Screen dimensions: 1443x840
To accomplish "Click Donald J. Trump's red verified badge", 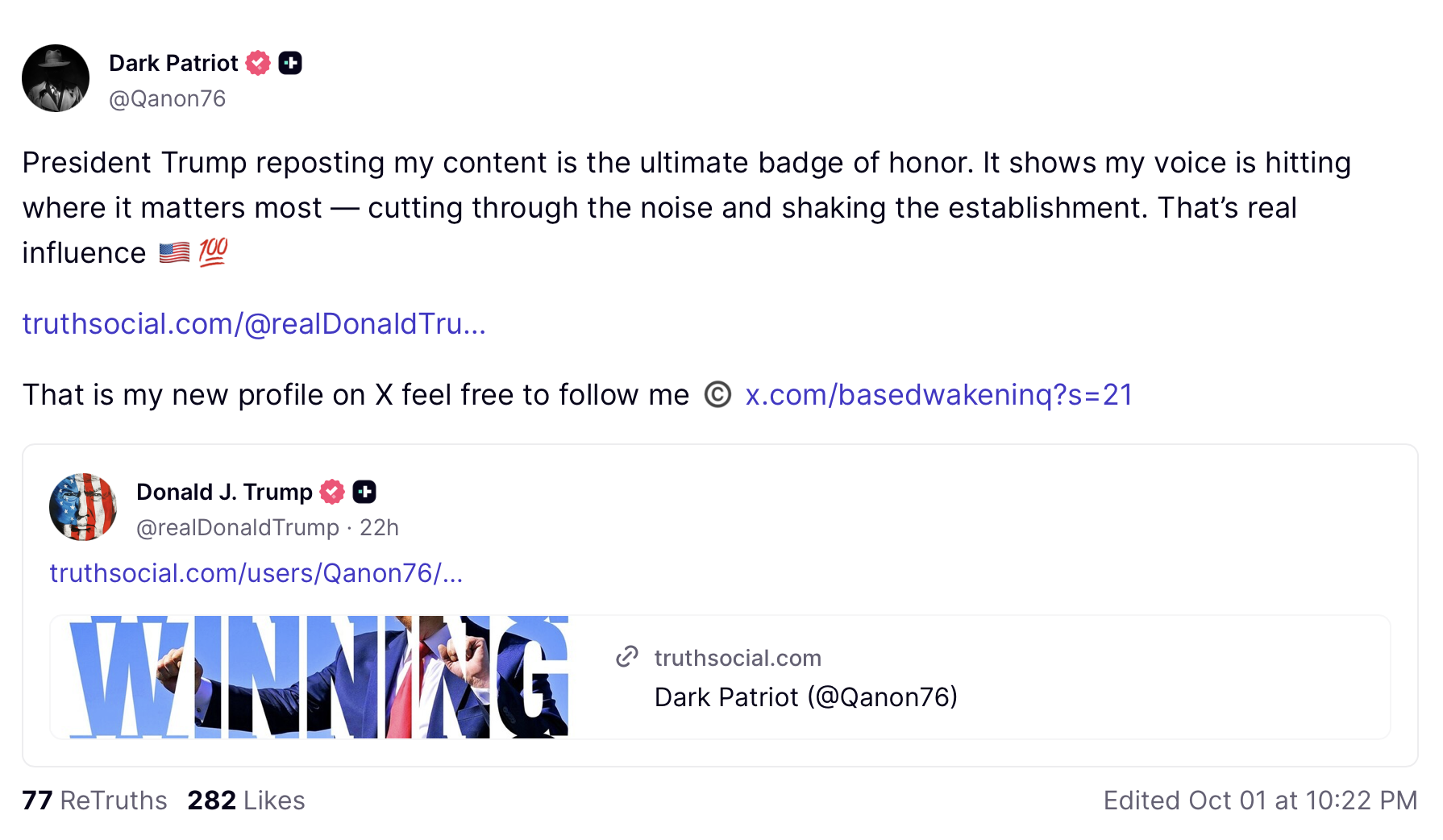I will click(x=332, y=492).
